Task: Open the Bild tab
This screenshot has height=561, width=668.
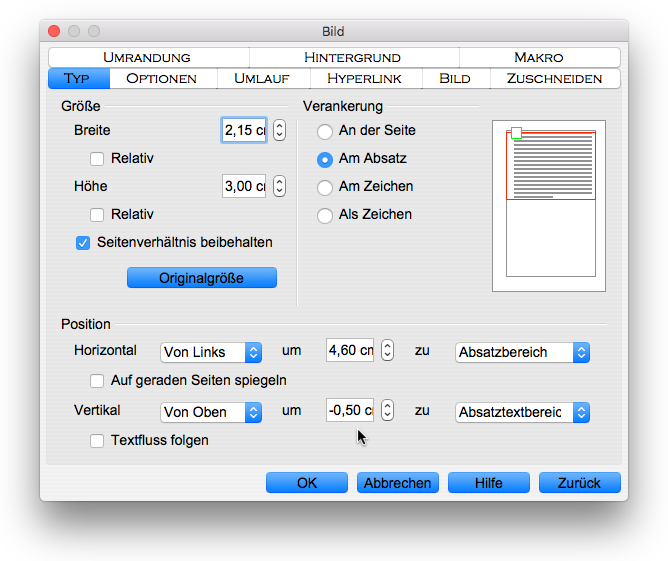Action: [x=456, y=78]
